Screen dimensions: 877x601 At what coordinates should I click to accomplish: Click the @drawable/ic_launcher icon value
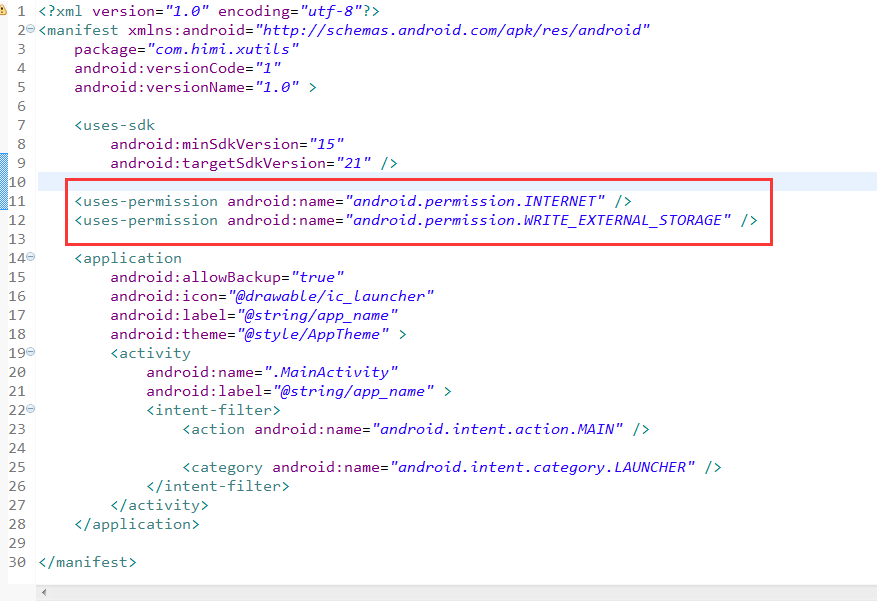tap(331, 296)
